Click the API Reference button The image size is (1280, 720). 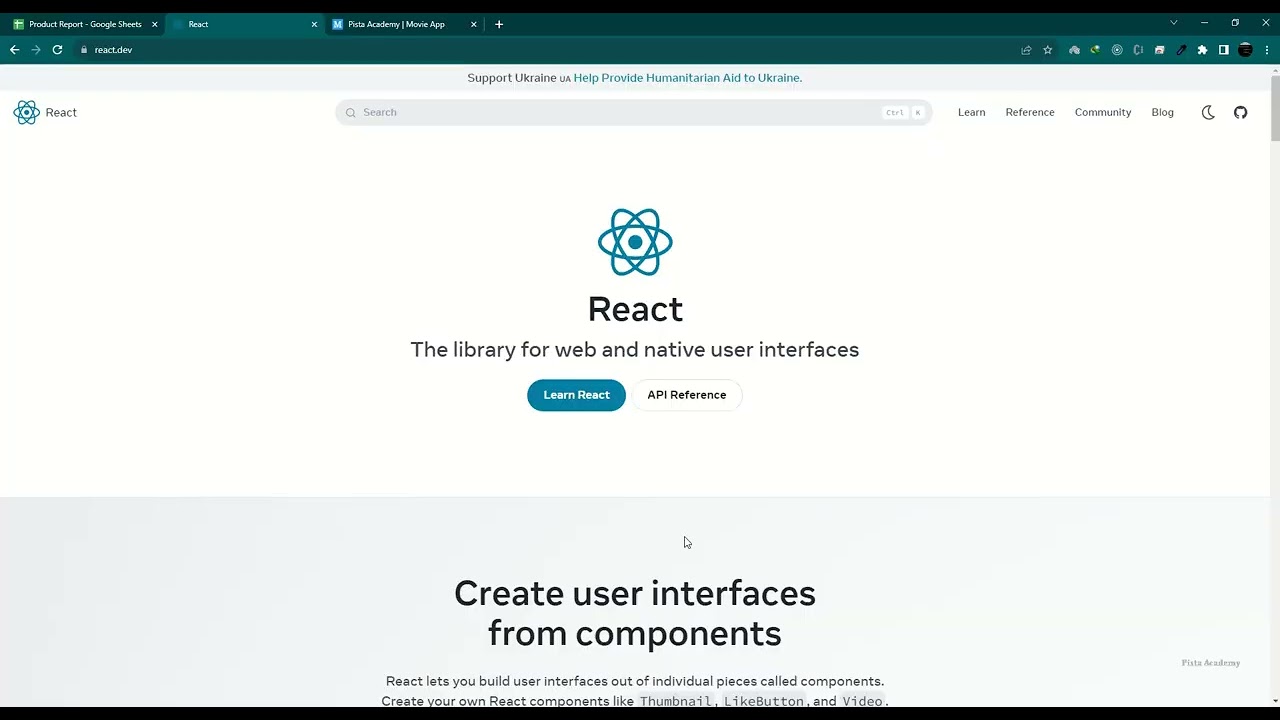[x=686, y=395]
